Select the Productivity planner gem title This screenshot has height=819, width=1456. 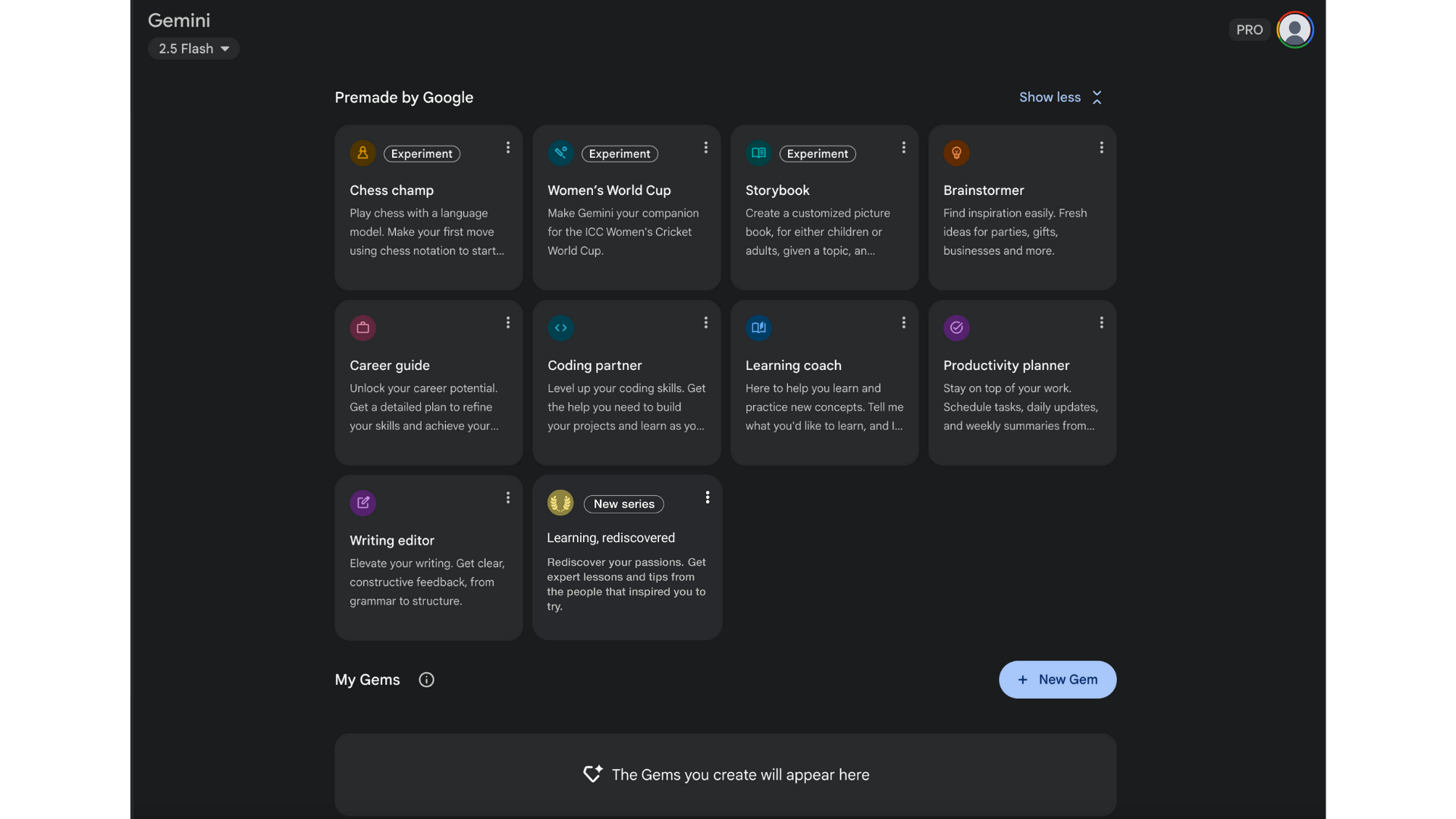click(1006, 366)
